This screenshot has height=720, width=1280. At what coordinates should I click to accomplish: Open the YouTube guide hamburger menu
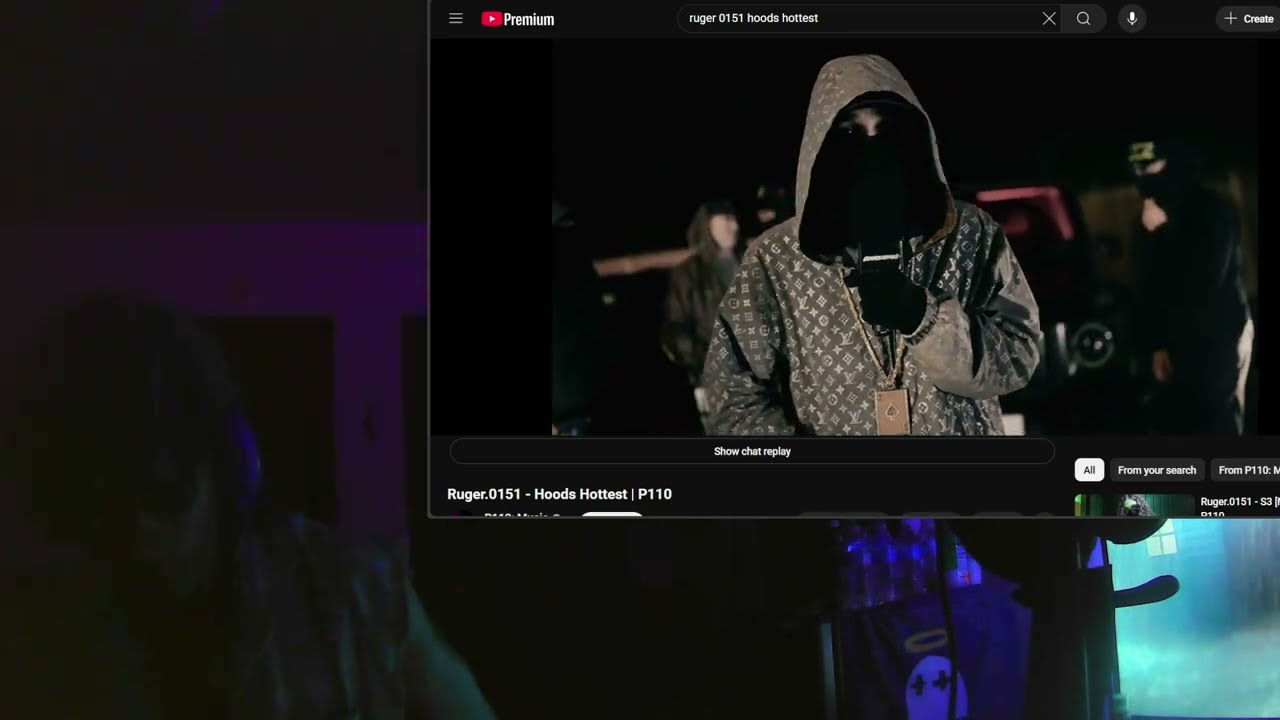pos(456,18)
